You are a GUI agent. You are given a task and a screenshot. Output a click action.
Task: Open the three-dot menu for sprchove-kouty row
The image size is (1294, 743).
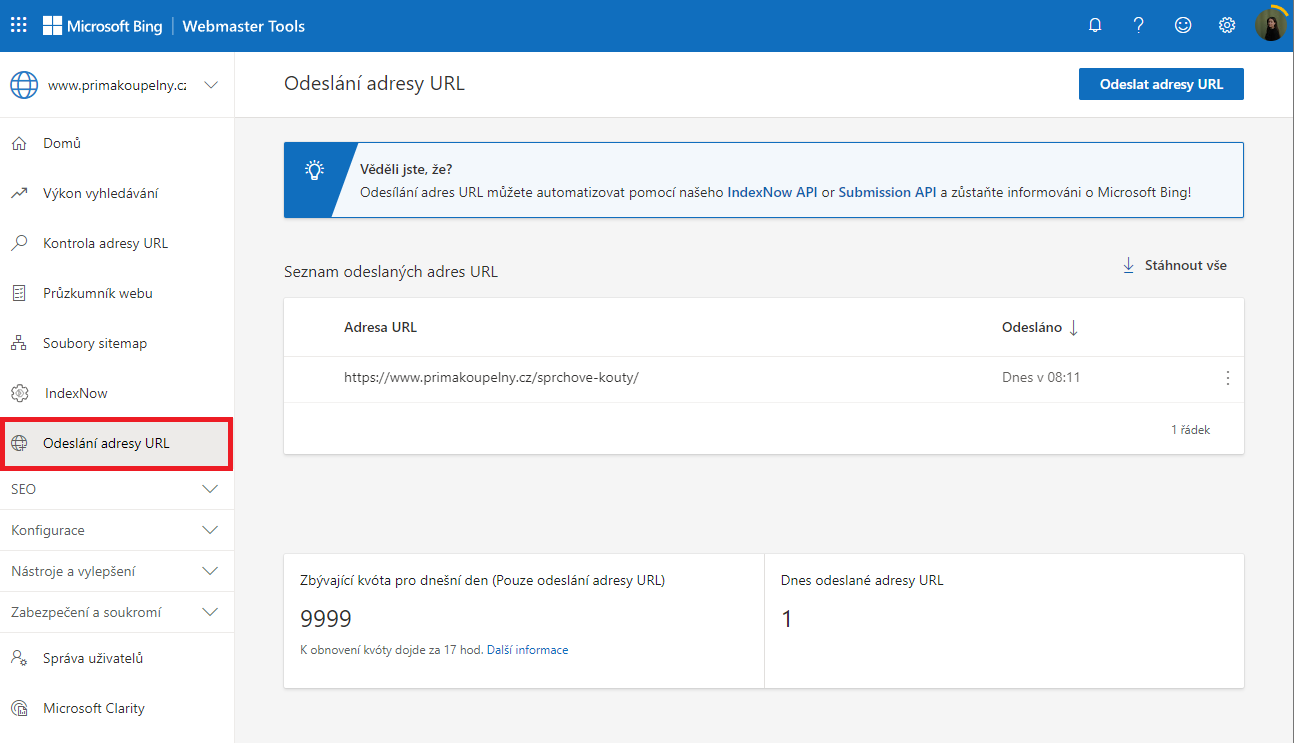(1228, 378)
